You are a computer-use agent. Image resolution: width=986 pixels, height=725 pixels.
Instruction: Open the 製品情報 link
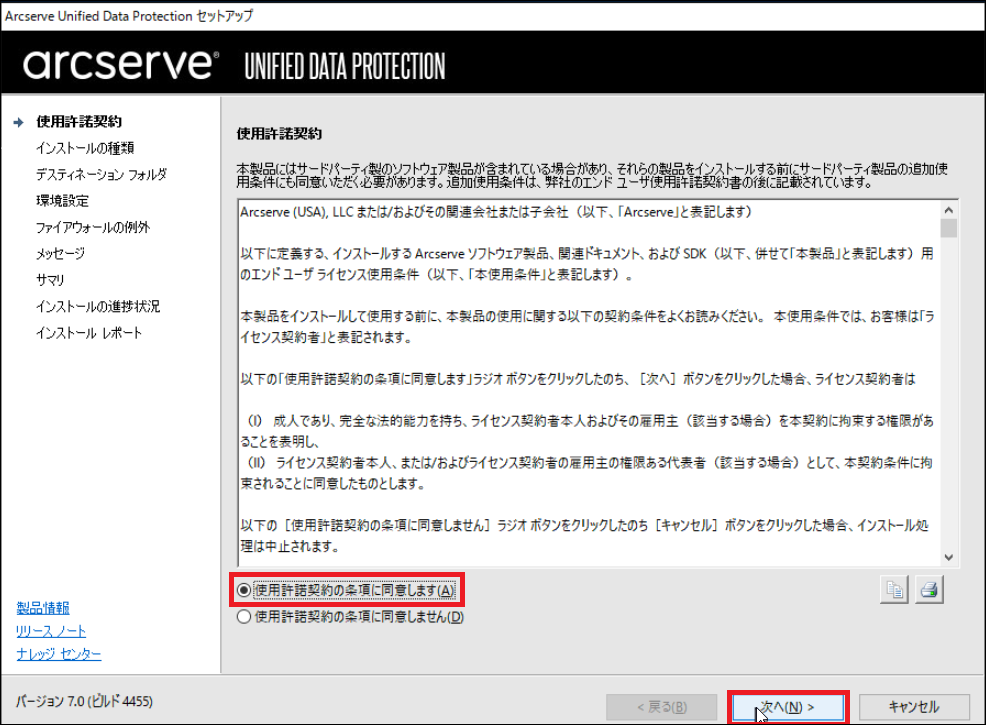click(43, 608)
